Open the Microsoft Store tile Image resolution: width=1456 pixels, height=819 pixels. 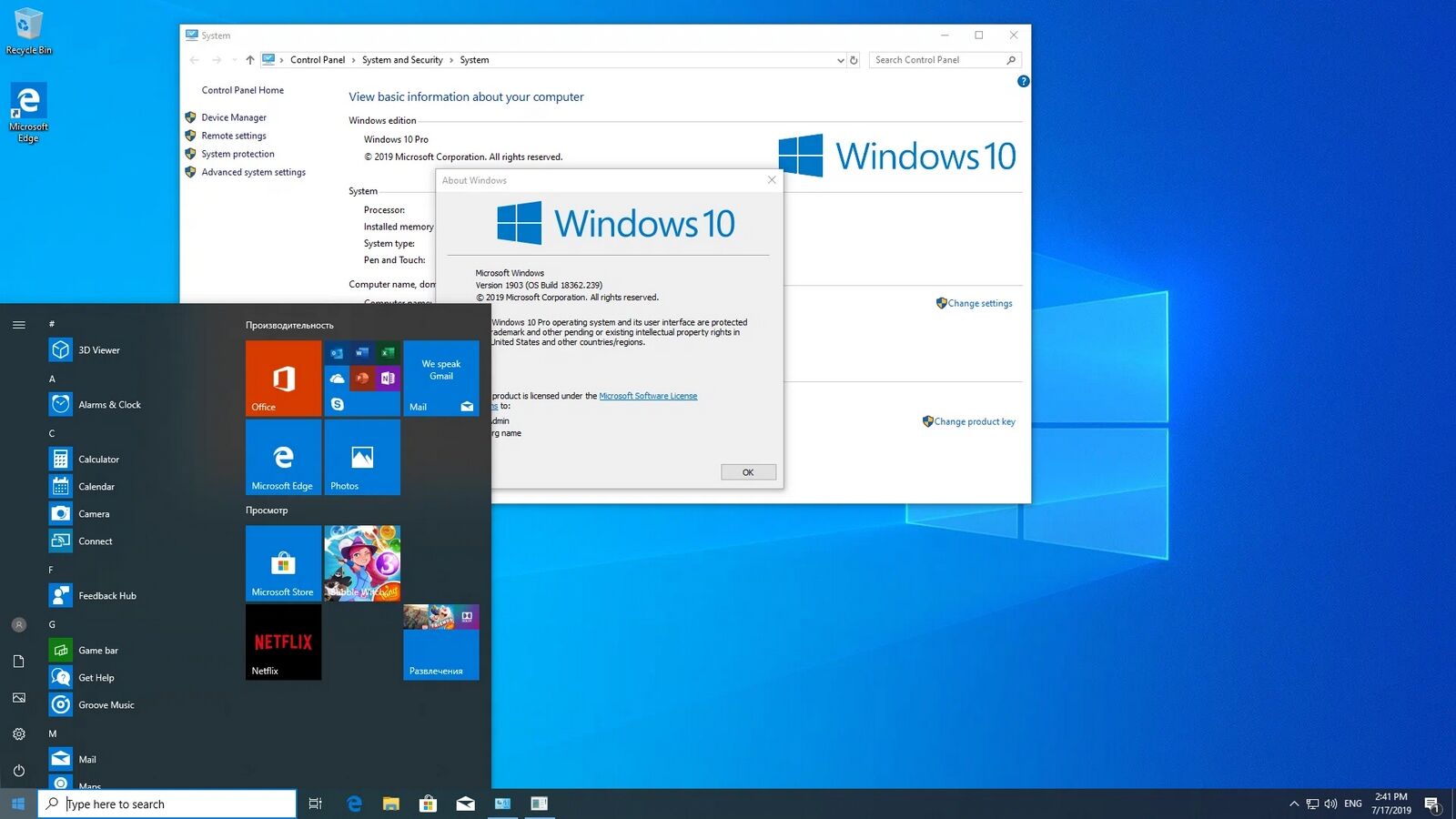tap(283, 563)
